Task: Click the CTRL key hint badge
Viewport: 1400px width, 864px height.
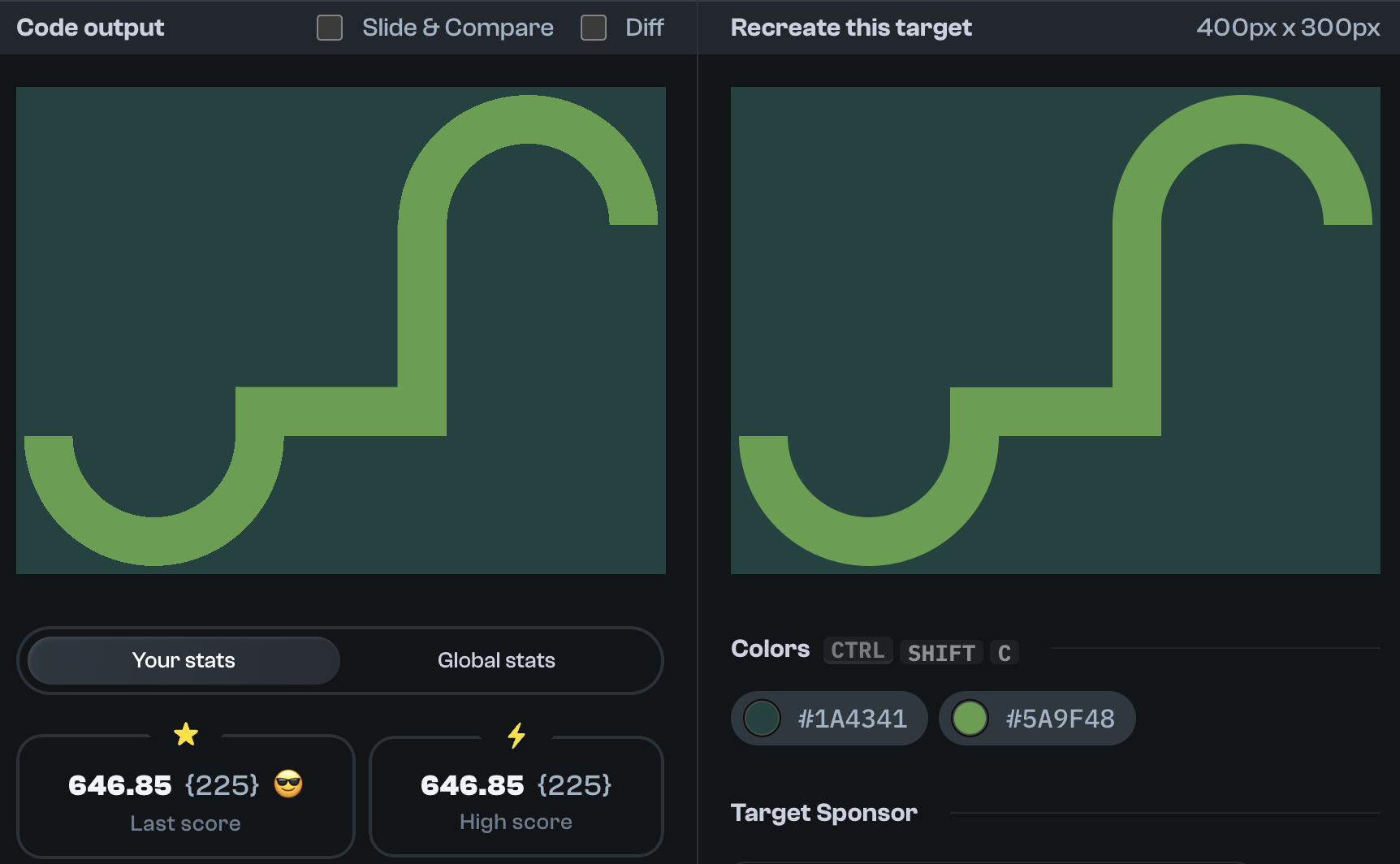Action: coord(858,650)
